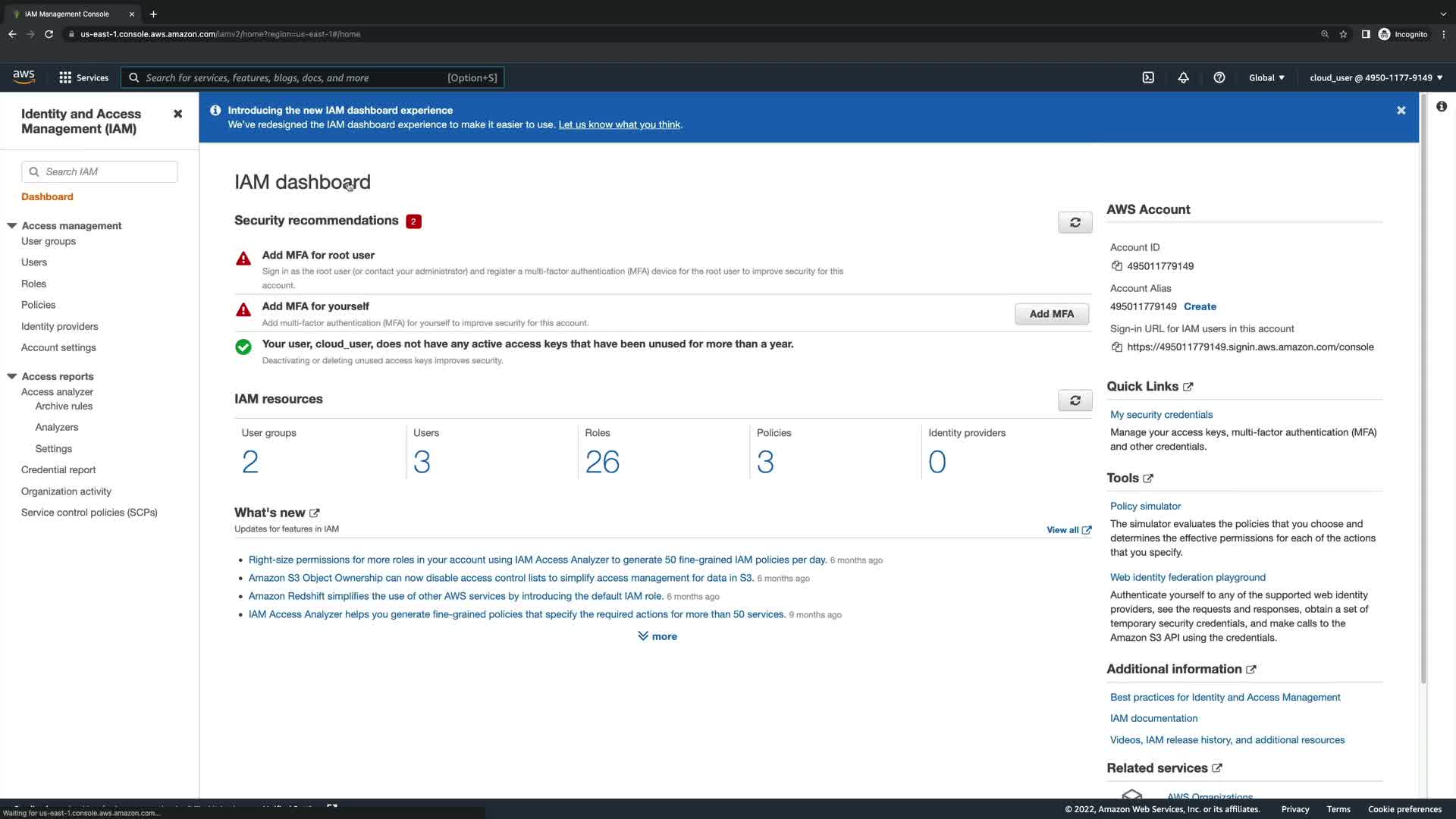The width and height of the screenshot is (1456, 819).
Task: Collapse the Access reports section
Action: coord(12,376)
